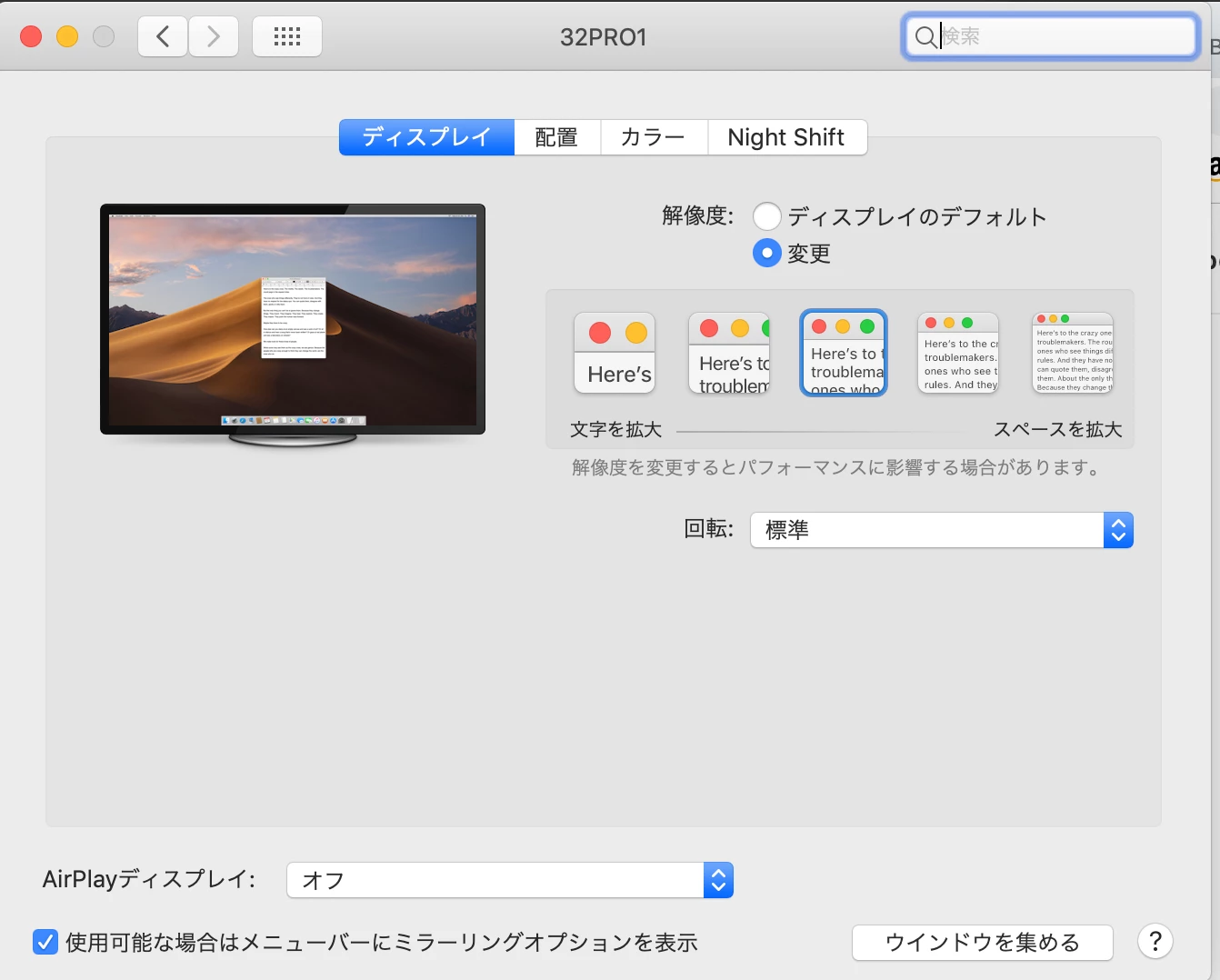
Task: Click the 32PRO1 window title
Action: click(x=604, y=37)
